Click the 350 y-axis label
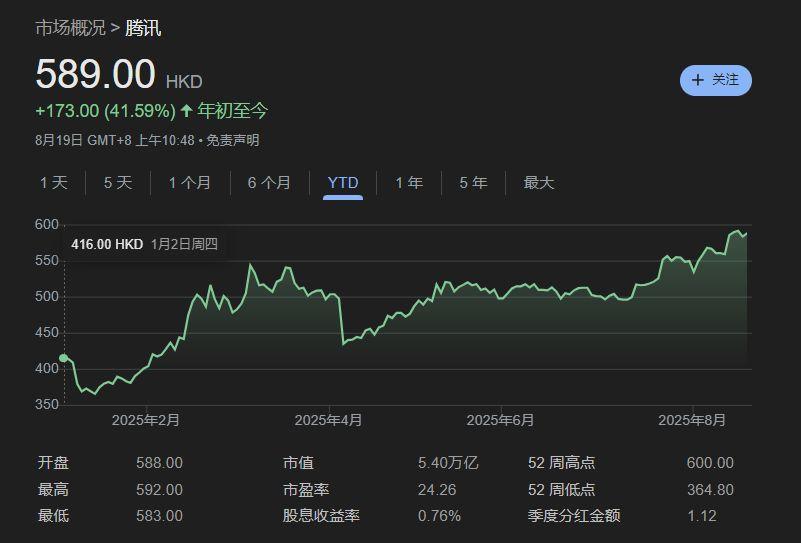Image resolution: width=801 pixels, height=543 pixels. point(47,404)
